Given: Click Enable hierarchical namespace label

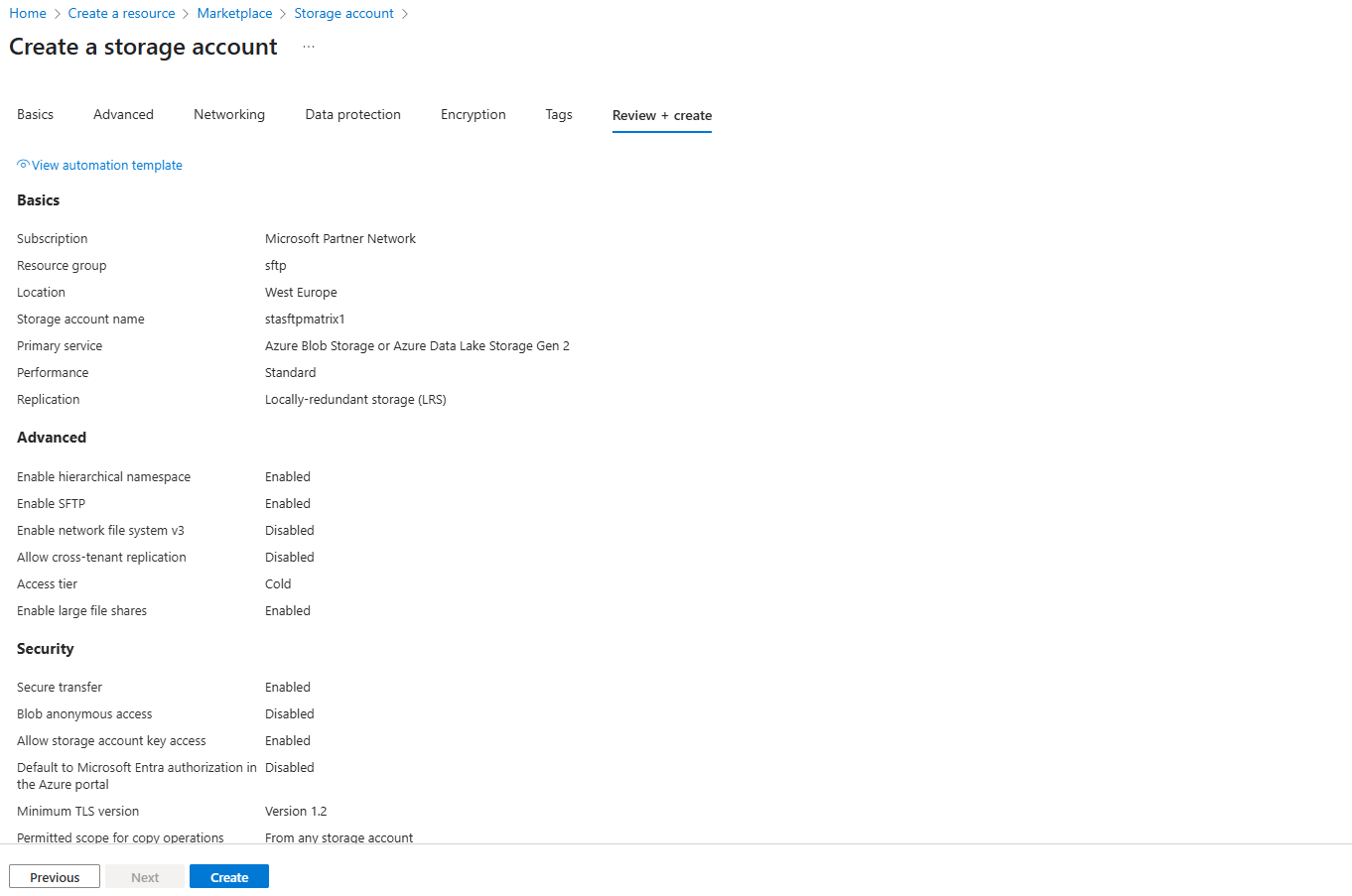Looking at the screenshot, I should coord(103,477).
